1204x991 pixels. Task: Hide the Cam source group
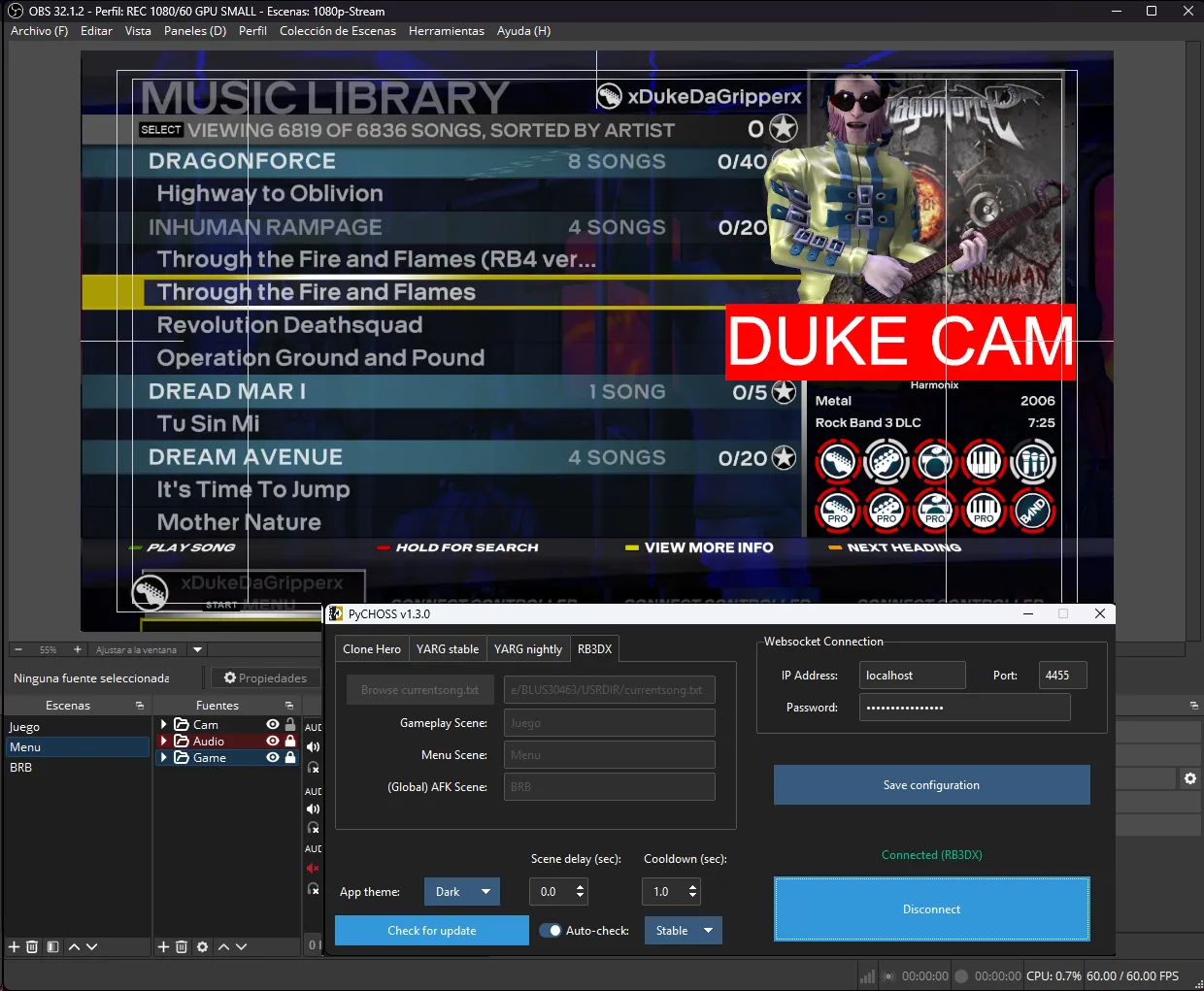[273, 724]
